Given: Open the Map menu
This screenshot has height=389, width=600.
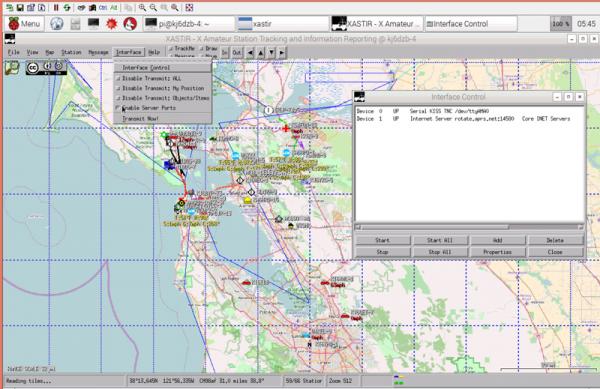Looking at the screenshot, I should (50, 52).
